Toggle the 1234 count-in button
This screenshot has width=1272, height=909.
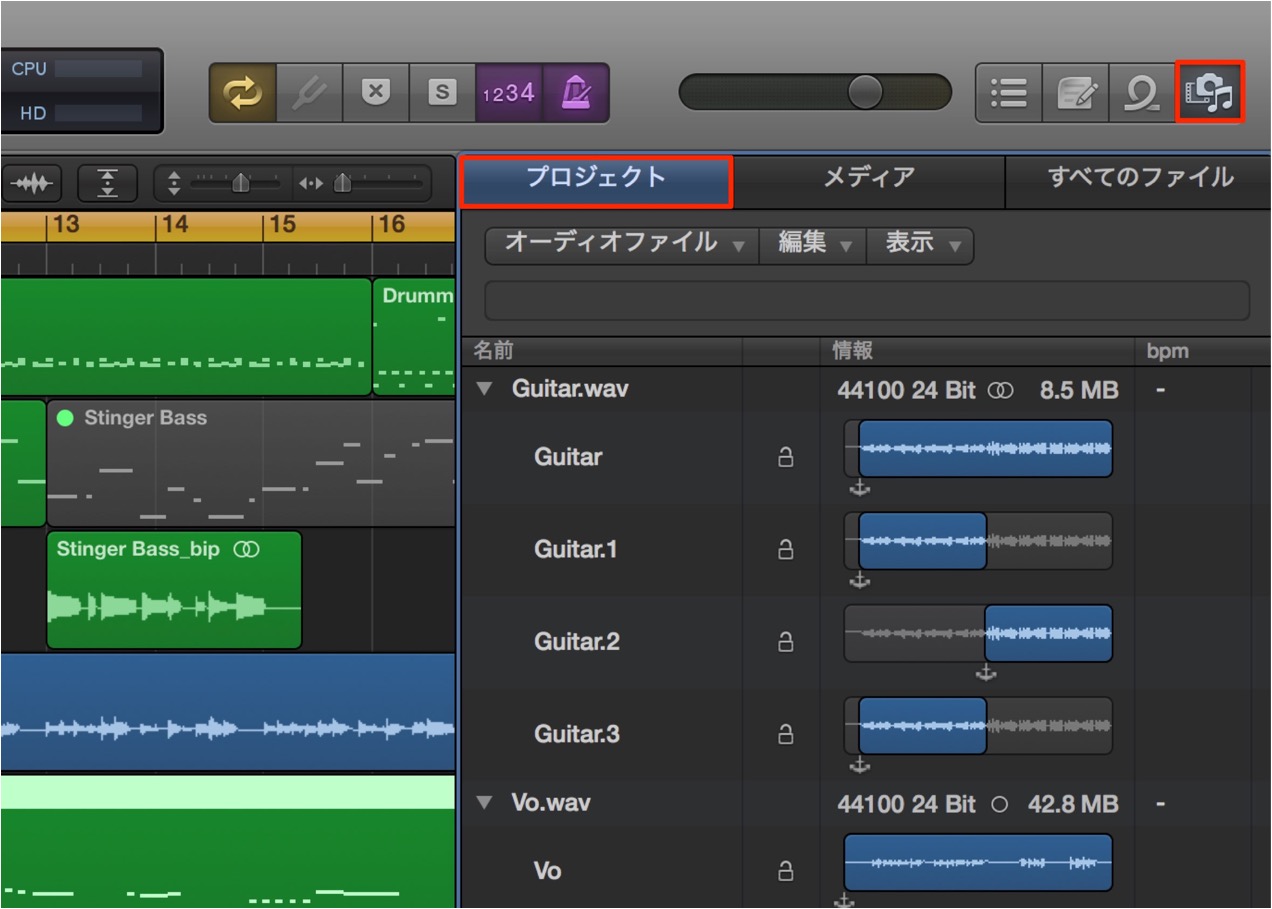pyautogui.click(x=509, y=93)
